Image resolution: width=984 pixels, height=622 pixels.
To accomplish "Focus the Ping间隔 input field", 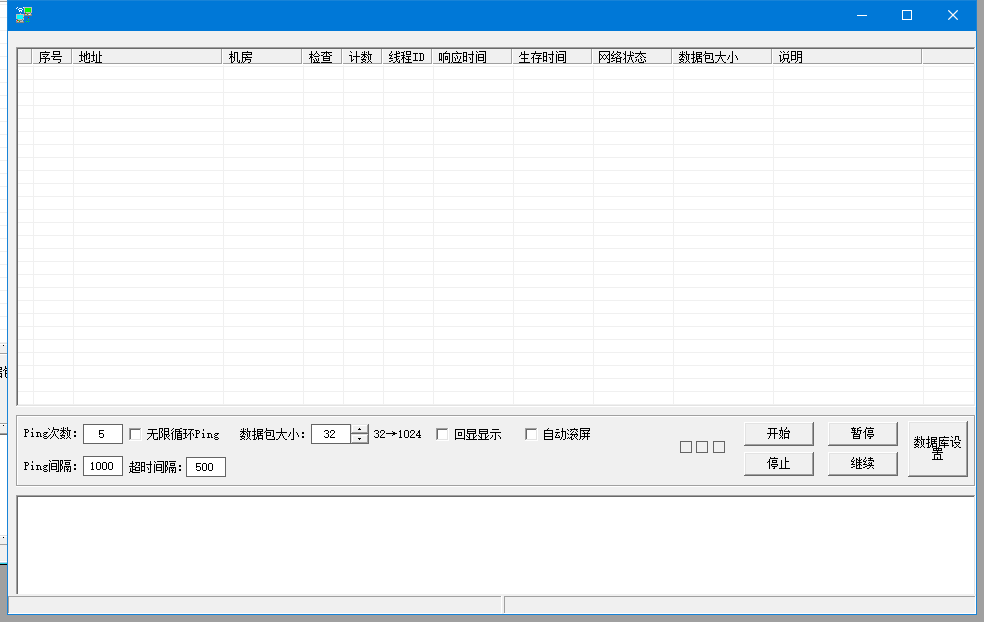I will [x=102, y=466].
